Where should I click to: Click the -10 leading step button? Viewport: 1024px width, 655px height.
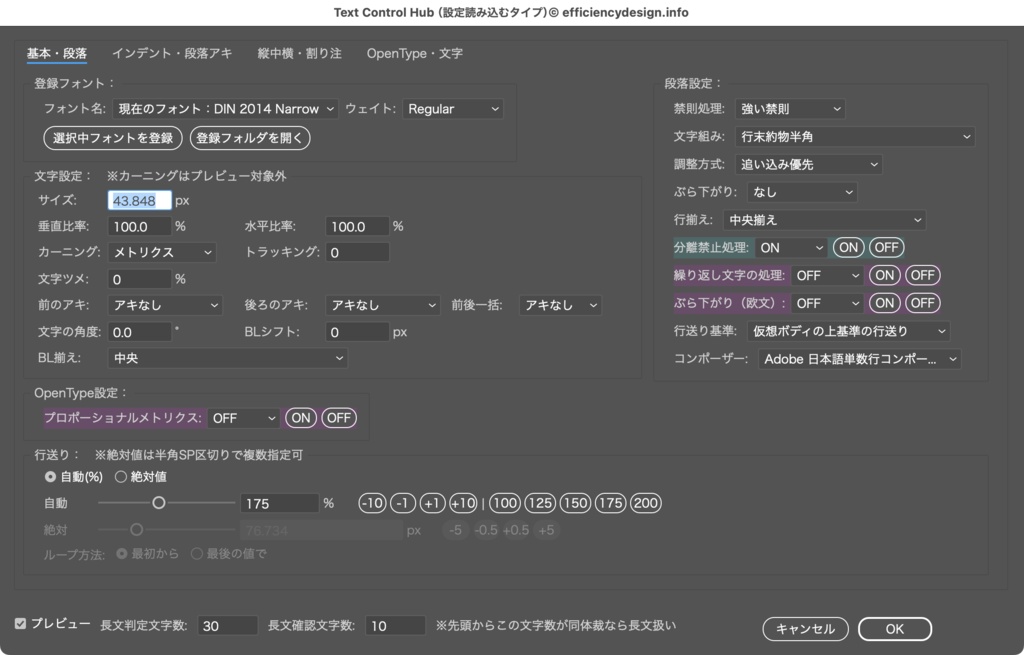[372, 503]
